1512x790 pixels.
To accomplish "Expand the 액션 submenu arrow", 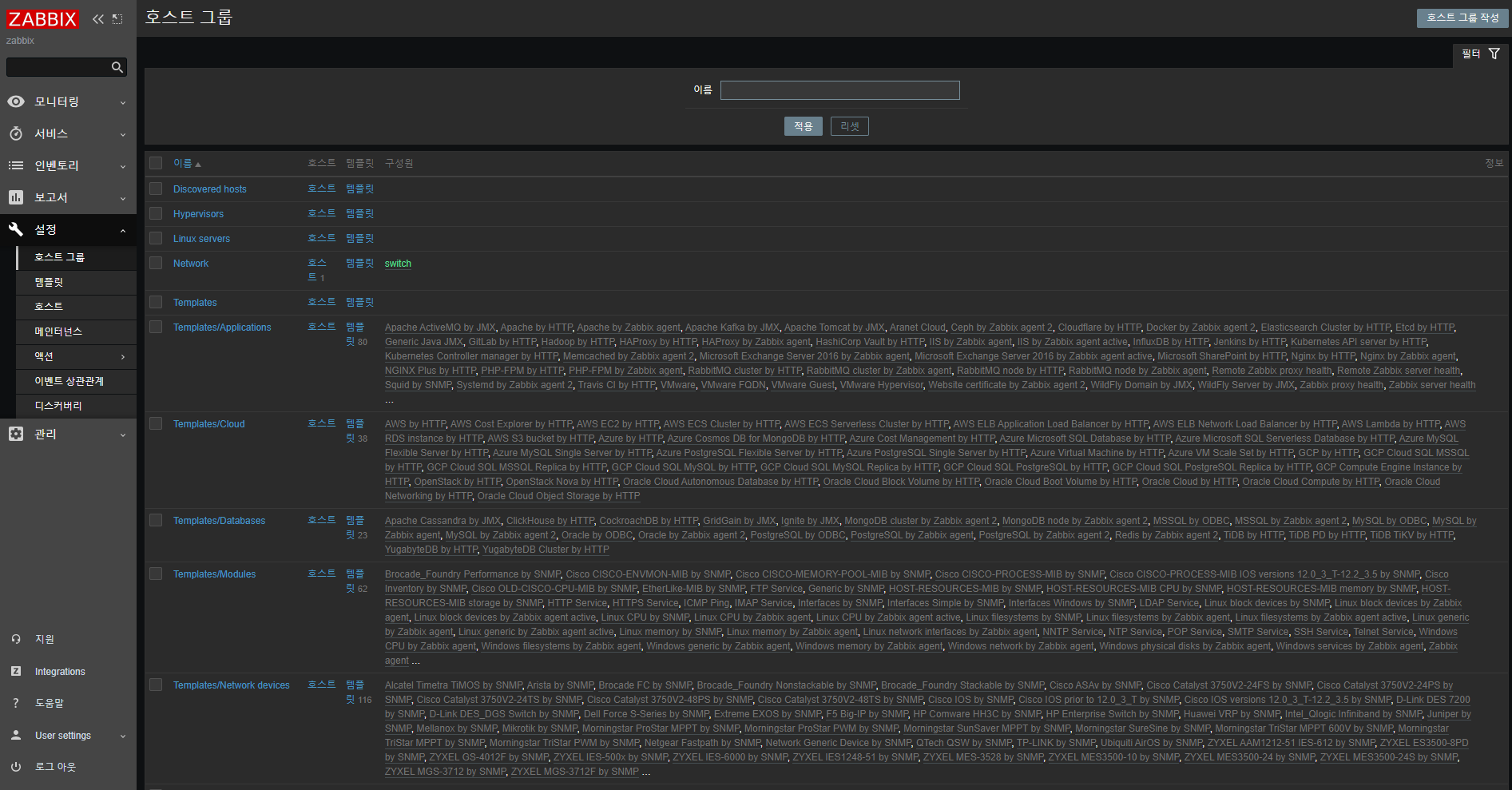I will pos(123,357).
